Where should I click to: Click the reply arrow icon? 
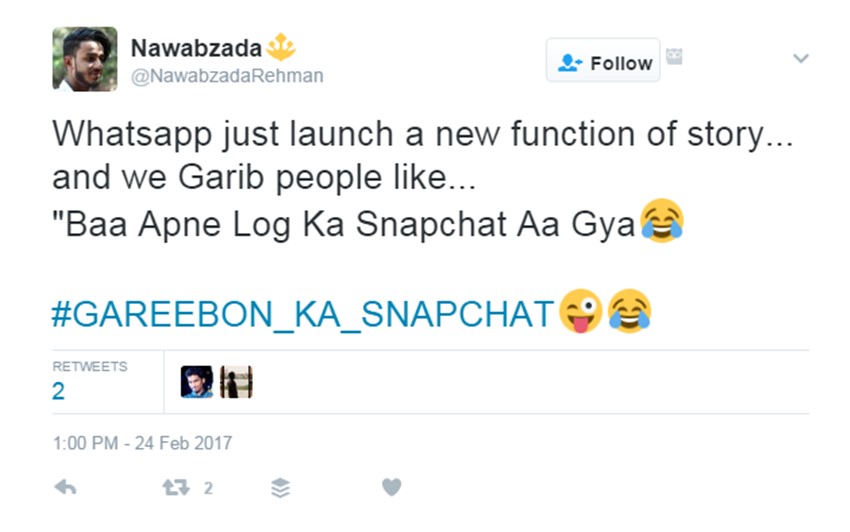tap(65, 488)
